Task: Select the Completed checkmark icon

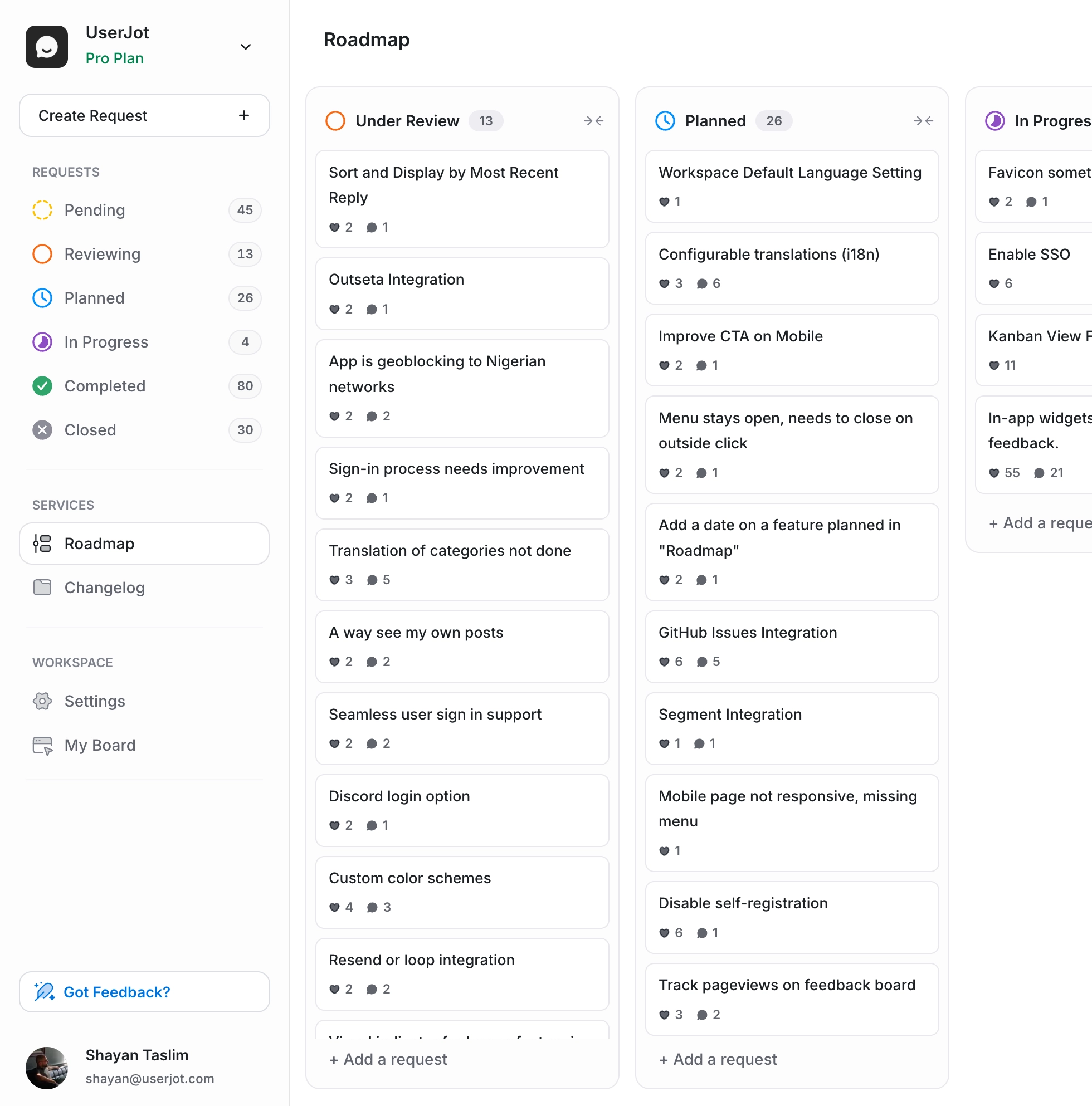Action: click(42, 386)
